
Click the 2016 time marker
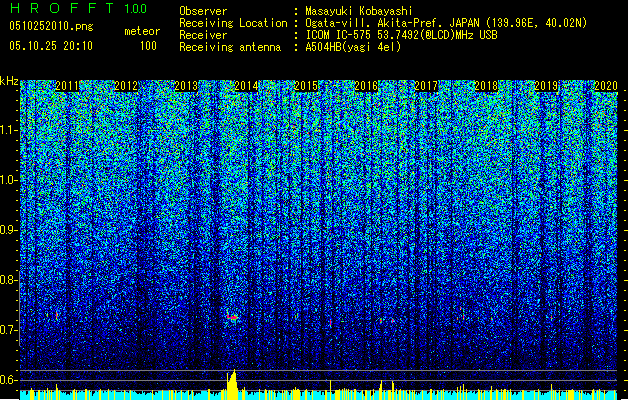point(366,86)
